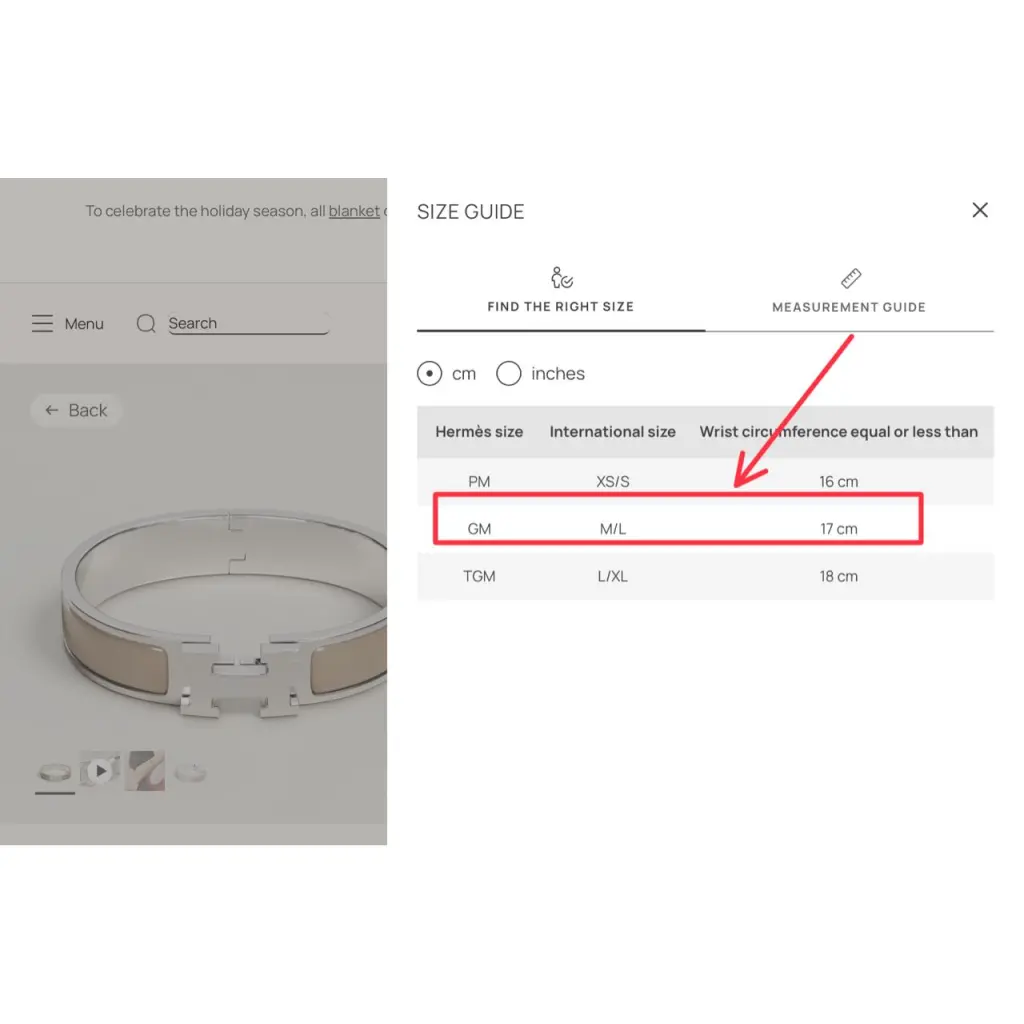Screen dimensions: 1024x1024
Task: Select the first bracelet thumbnail
Action: coord(55,772)
